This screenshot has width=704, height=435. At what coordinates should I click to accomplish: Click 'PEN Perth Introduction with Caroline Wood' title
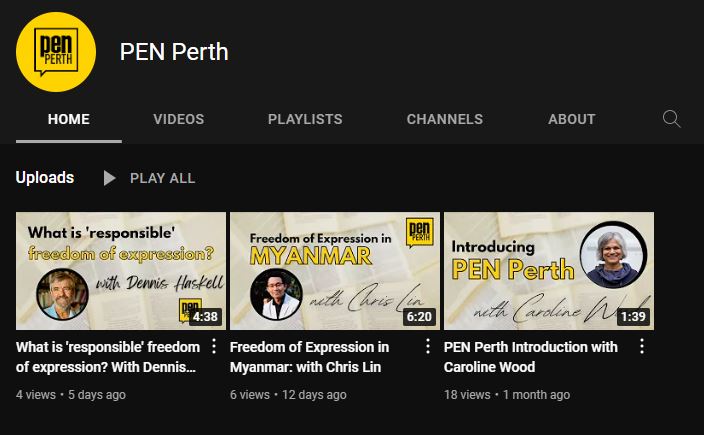[531, 357]
